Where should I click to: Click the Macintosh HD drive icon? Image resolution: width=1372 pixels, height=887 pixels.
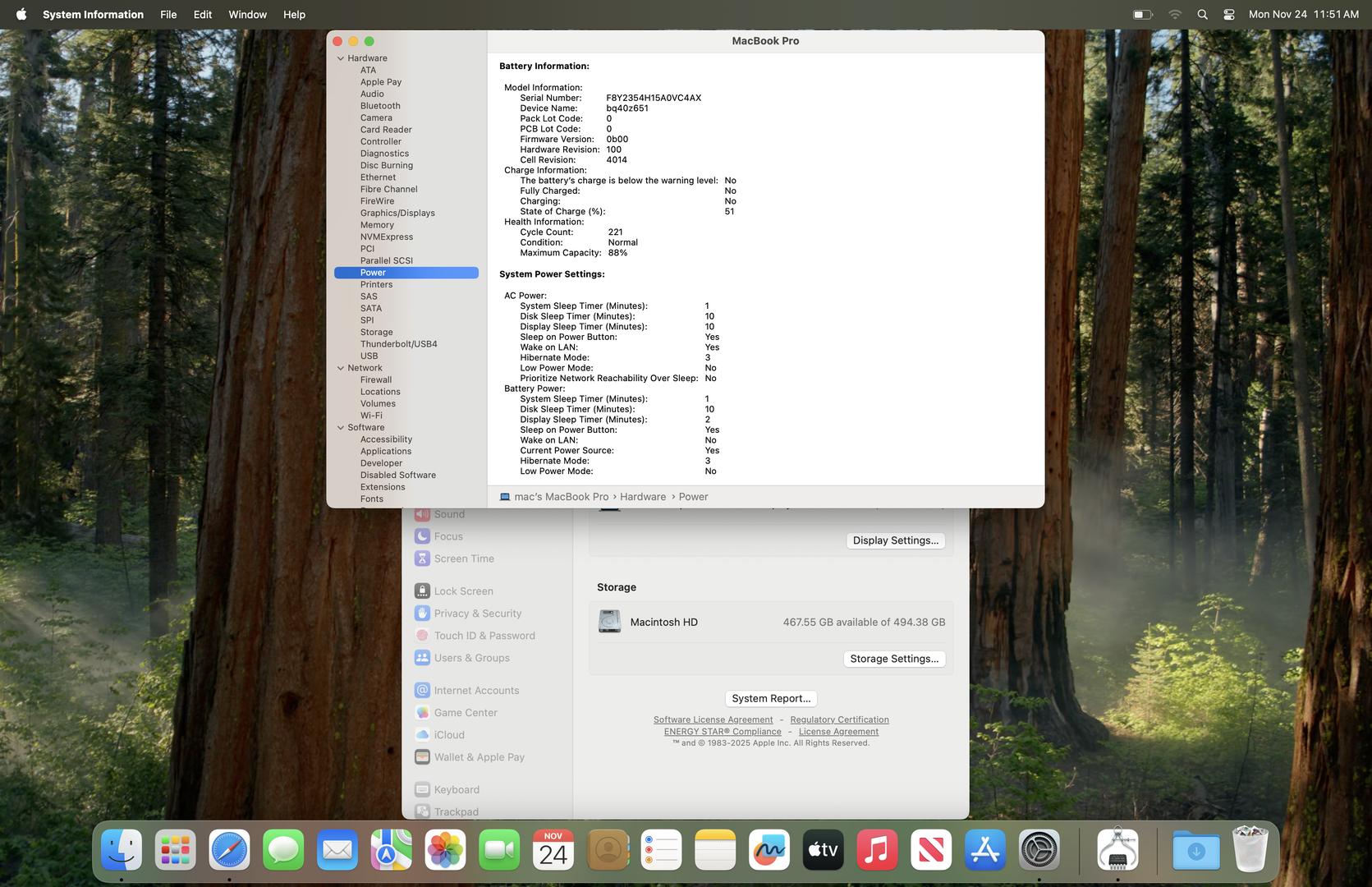click(609, 622)
